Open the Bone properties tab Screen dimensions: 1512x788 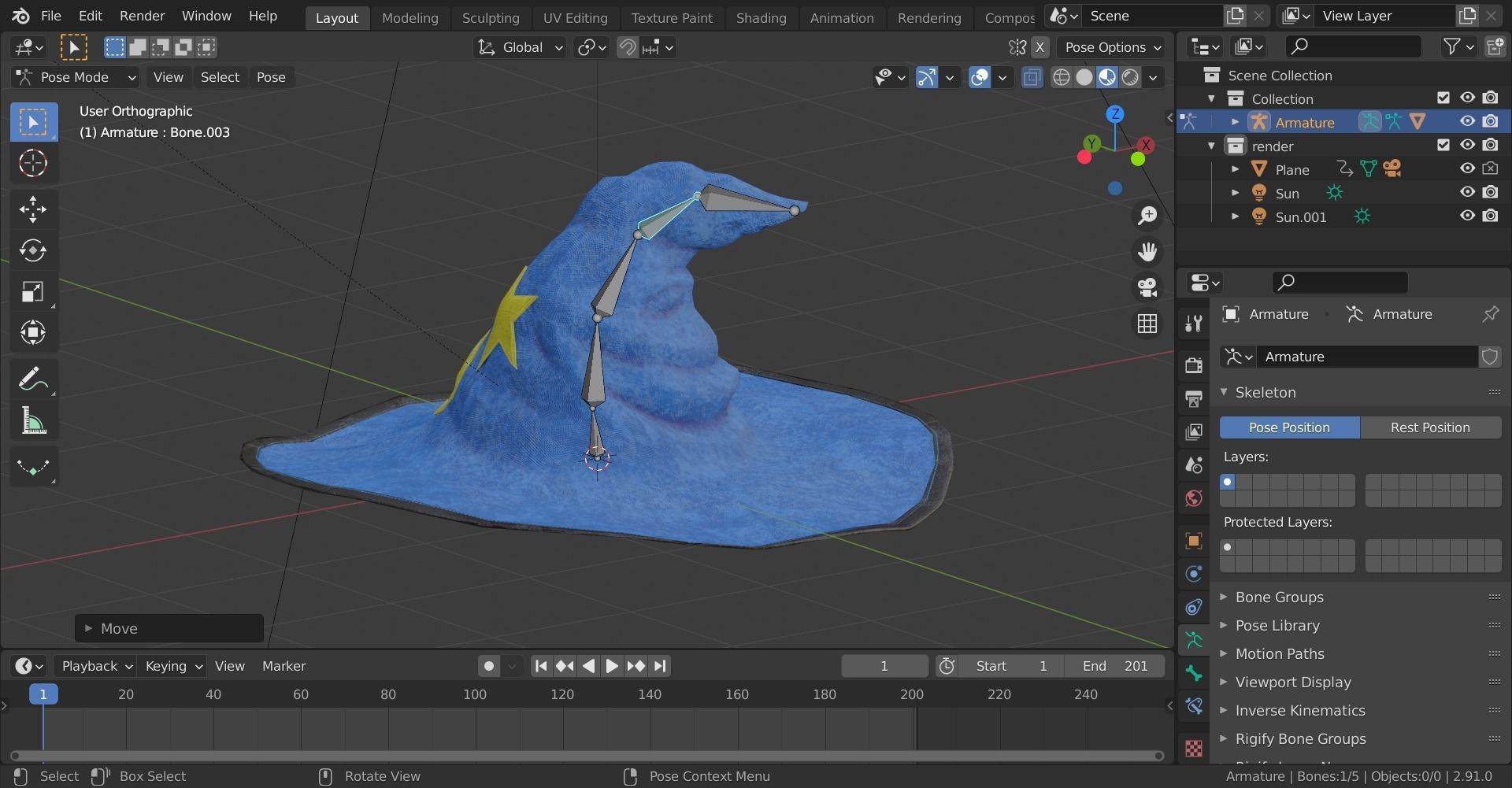click(x=1194, y=673)
